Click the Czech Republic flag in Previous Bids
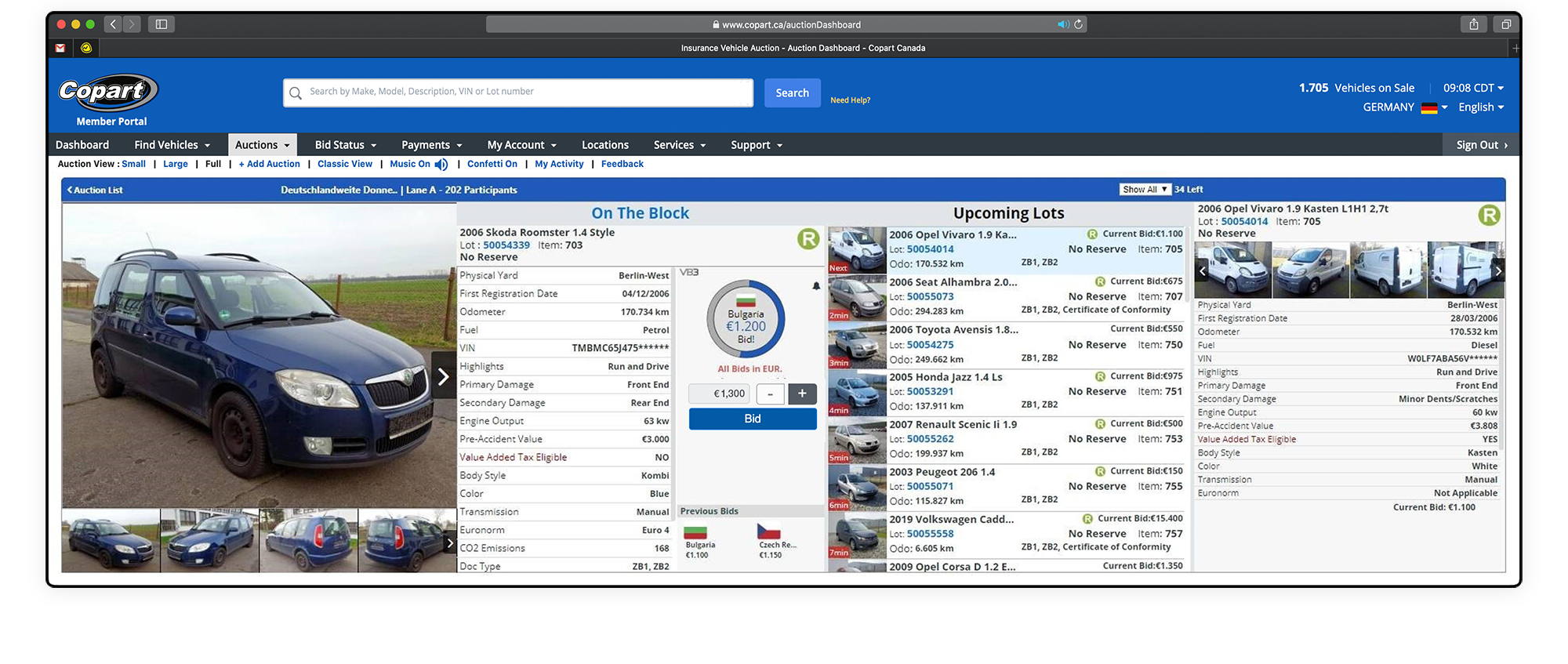The image size is (1568, 664). point(769,532)
